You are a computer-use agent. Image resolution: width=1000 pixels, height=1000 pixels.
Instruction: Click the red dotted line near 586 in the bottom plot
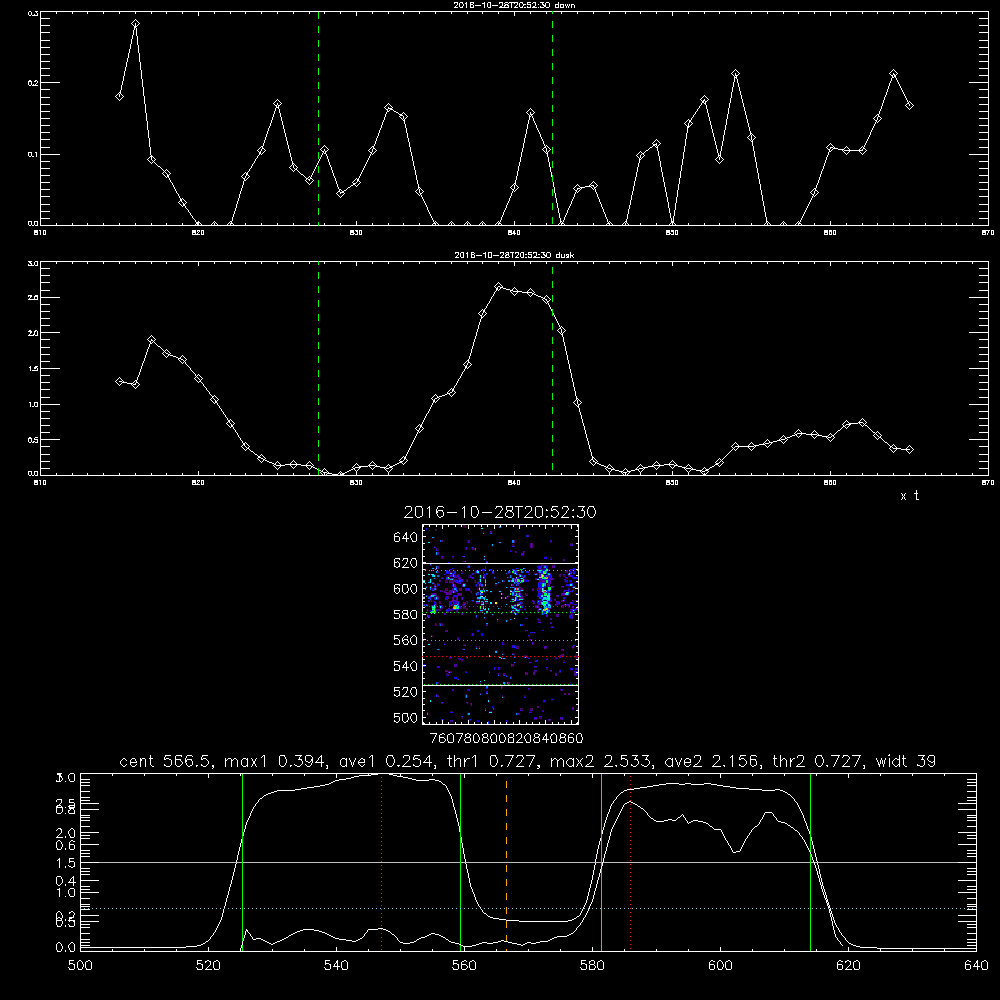(631, 861)
